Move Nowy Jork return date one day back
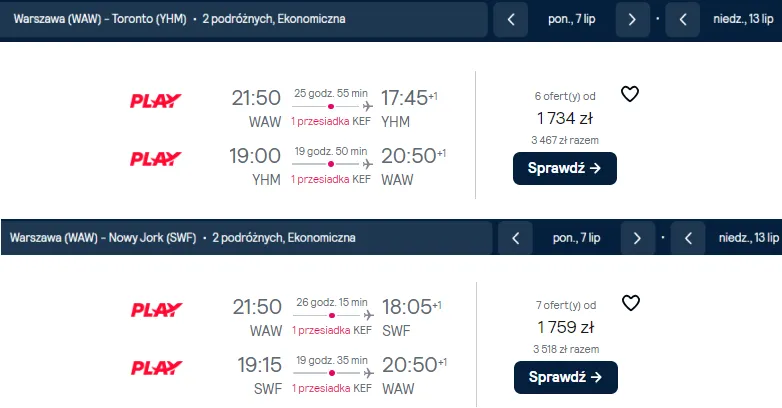The image size is (782, 408). coord(688,238)
